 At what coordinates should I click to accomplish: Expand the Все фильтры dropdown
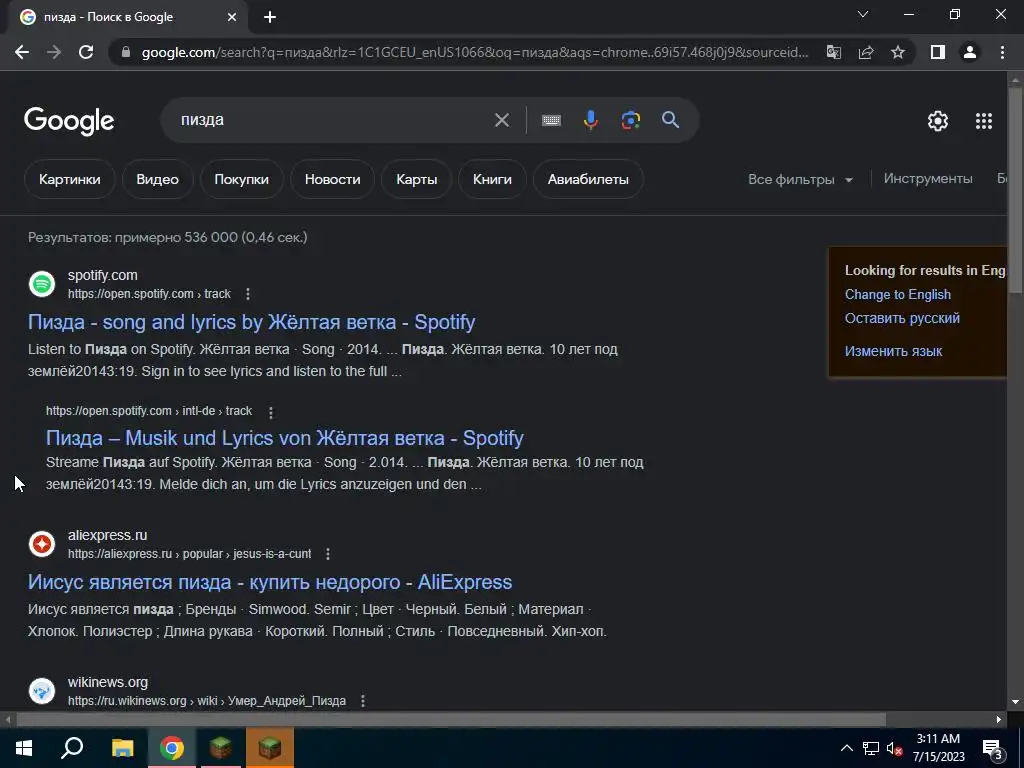pyautogui.click(x=801, y=179)
